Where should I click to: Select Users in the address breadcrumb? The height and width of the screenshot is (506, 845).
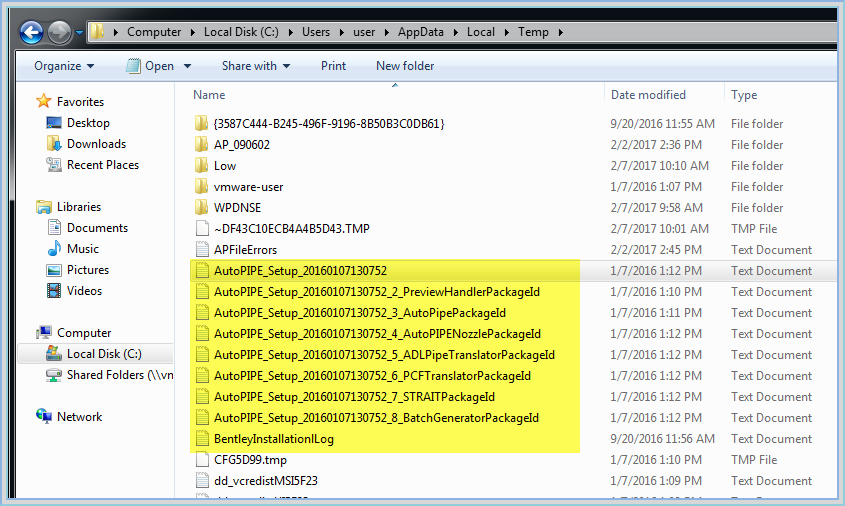point(316,32)
